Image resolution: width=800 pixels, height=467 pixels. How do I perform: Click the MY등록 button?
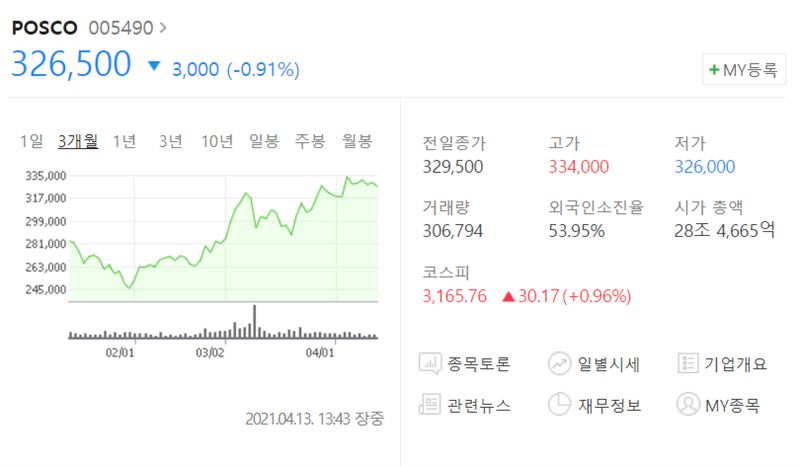744,69
